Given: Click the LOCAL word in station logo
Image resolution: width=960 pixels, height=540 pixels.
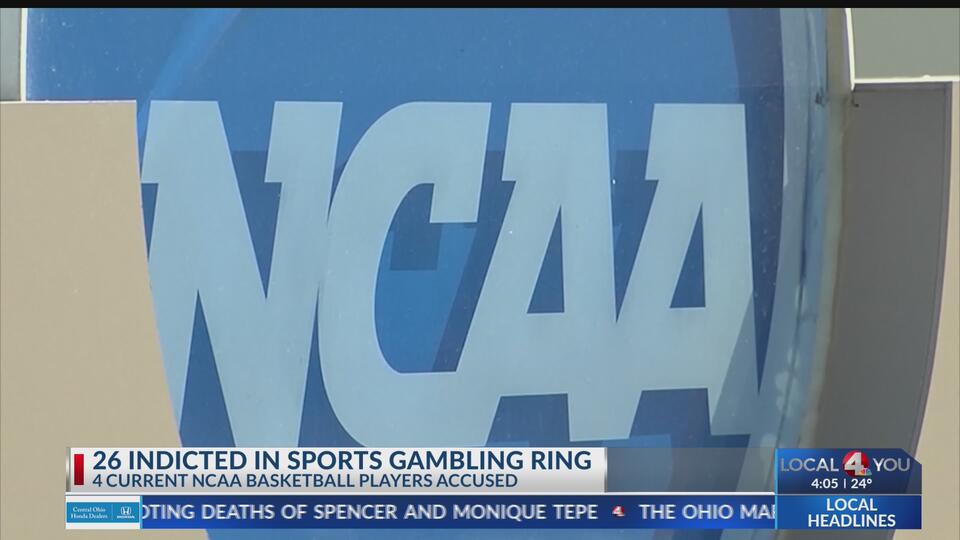Looking at the screenshot, I should 809,465.
